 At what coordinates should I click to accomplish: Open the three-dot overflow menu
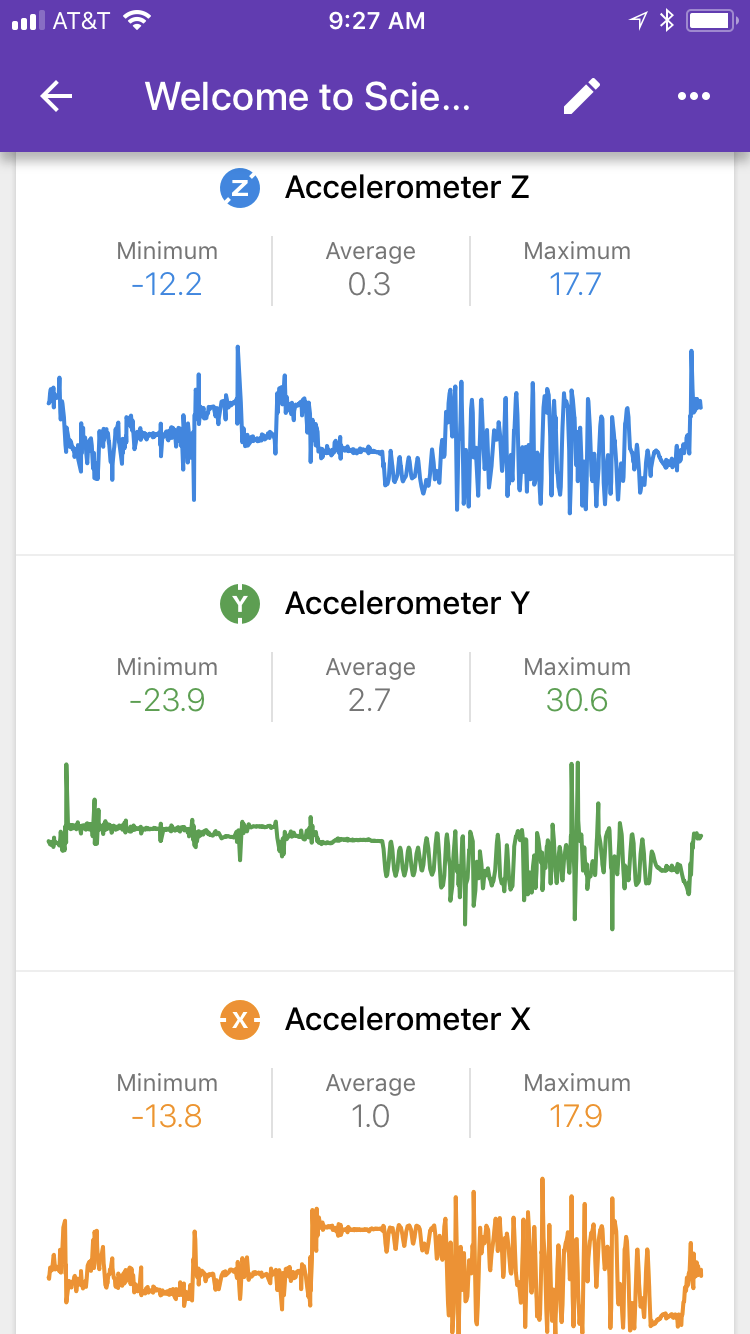tap(693, 97)
